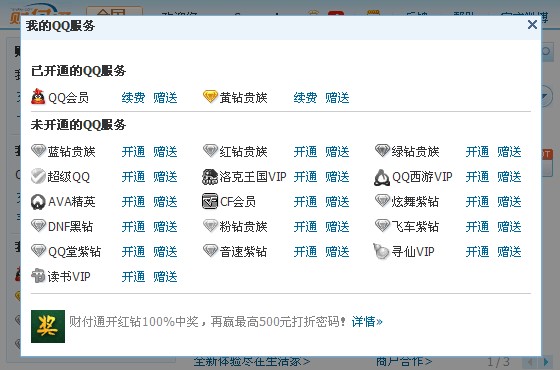Click the 音速紫钻 diamond icon
560x370 pixels.
[210, 251]
